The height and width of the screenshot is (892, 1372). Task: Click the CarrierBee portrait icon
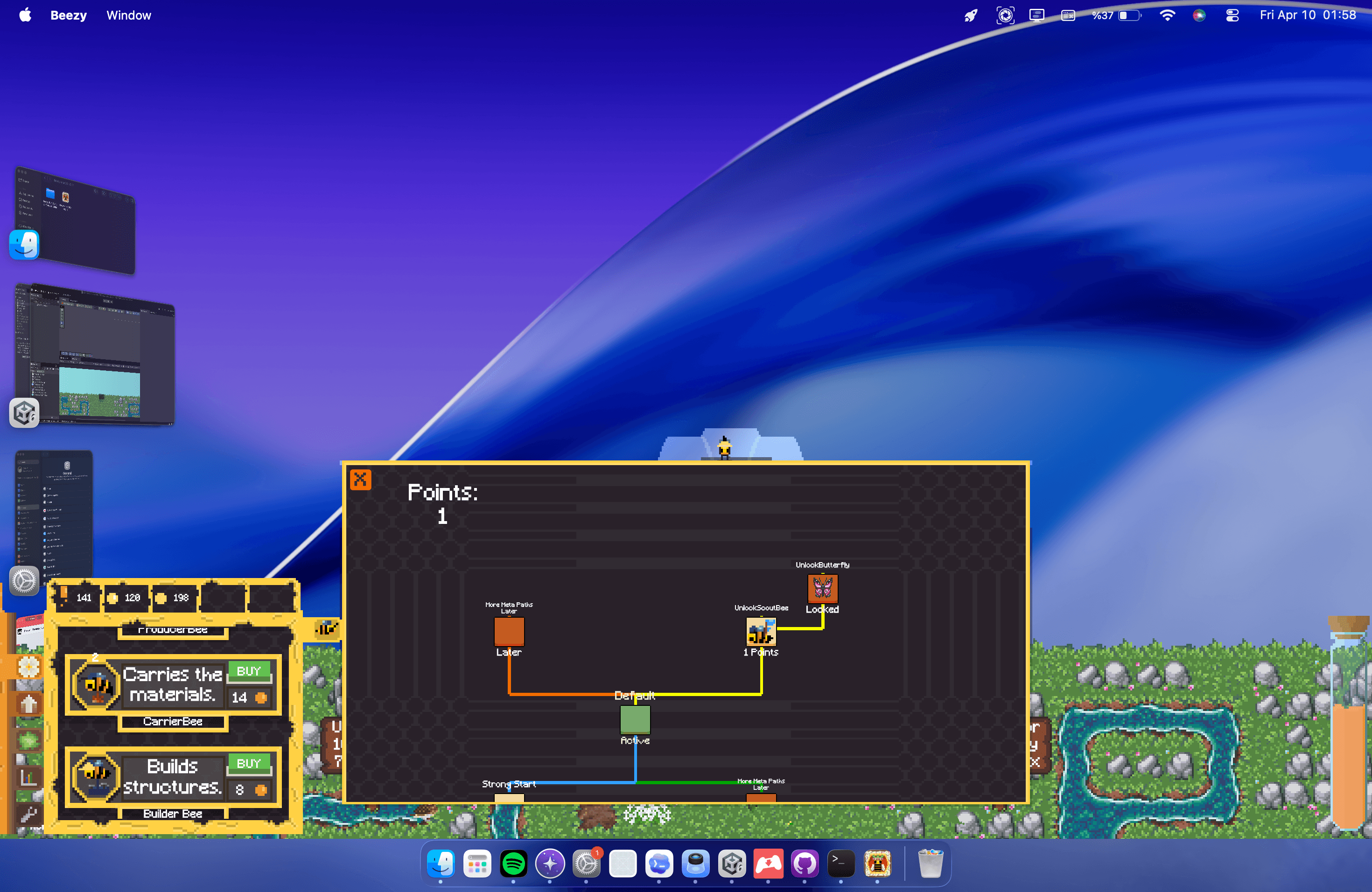[x=96, y=684]
